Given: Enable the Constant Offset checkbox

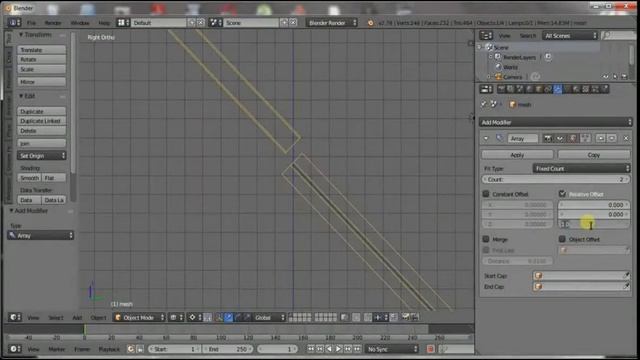Looking at the screenshot, I should point(486,193).
